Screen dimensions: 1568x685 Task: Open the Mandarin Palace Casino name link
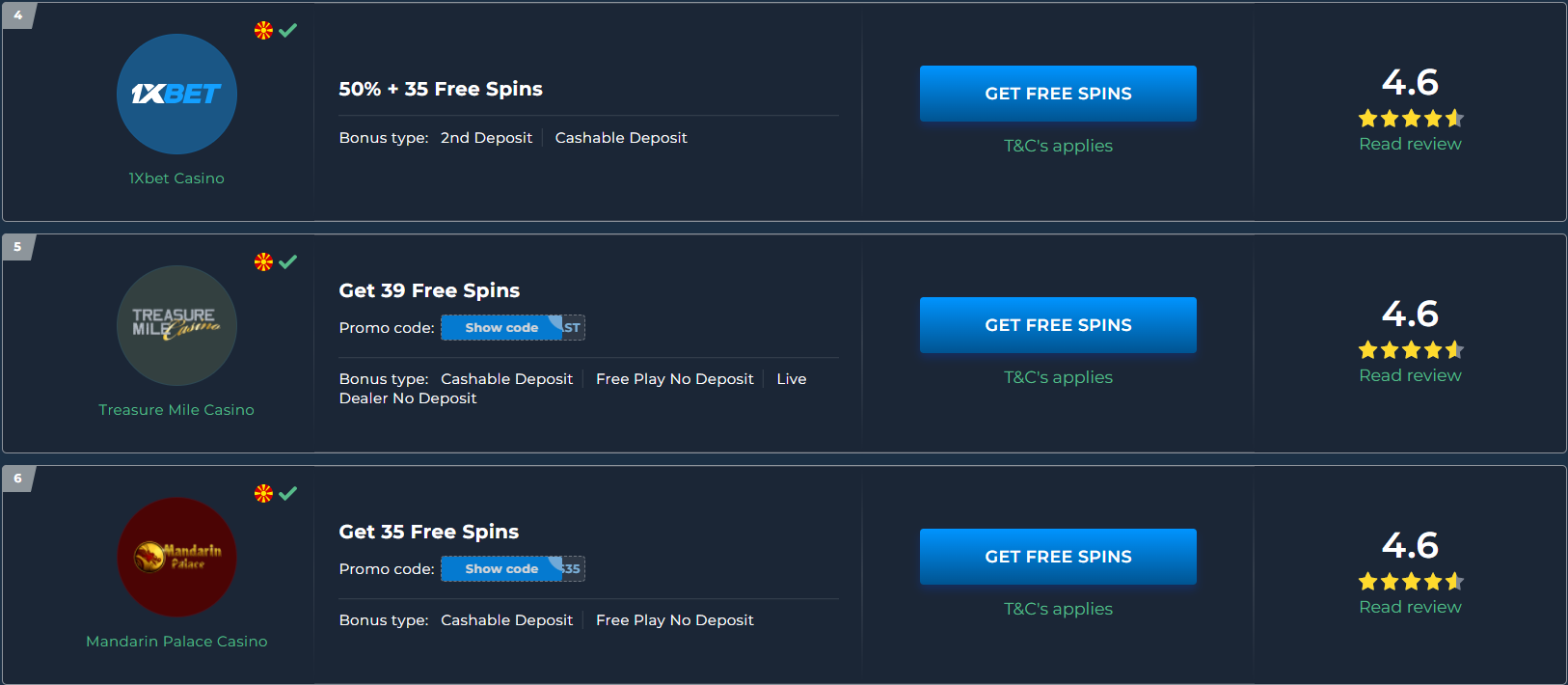[176, 642]
